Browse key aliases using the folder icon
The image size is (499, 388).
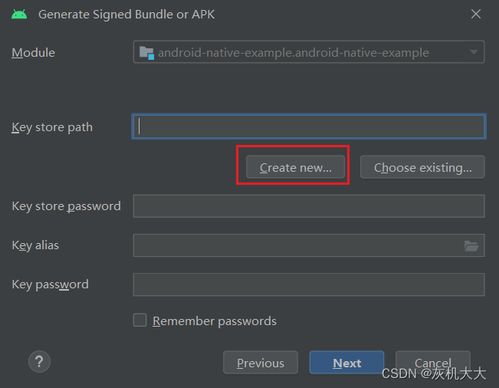[x=471, y=246]
